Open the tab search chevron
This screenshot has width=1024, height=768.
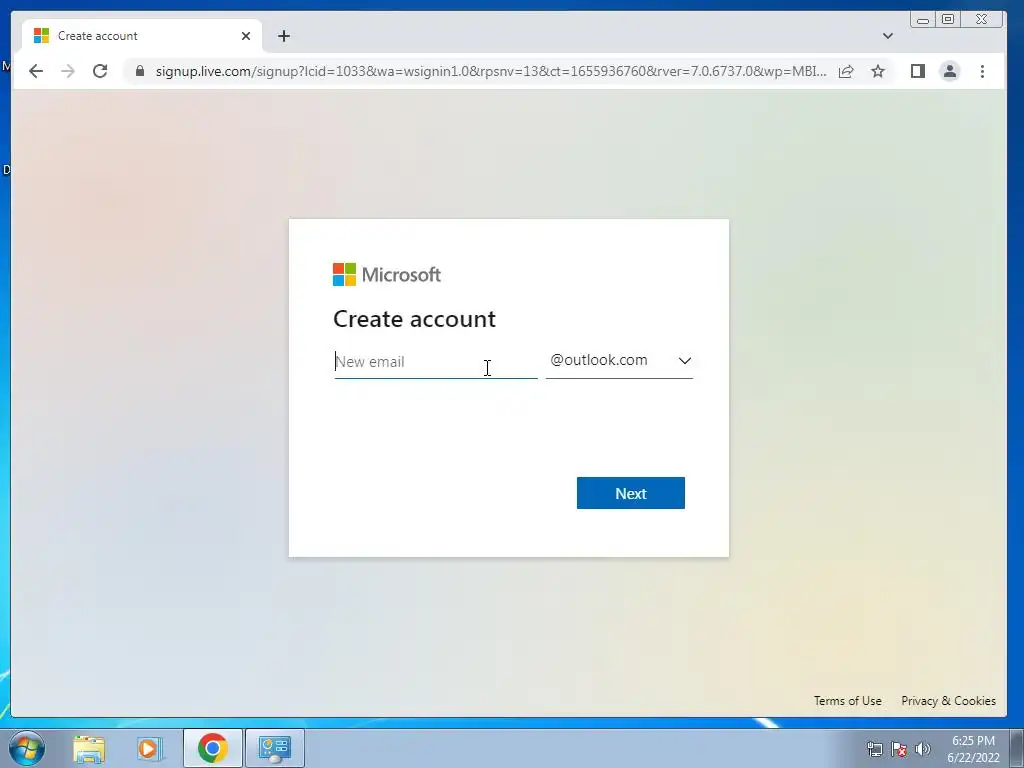tap(888, 36)
